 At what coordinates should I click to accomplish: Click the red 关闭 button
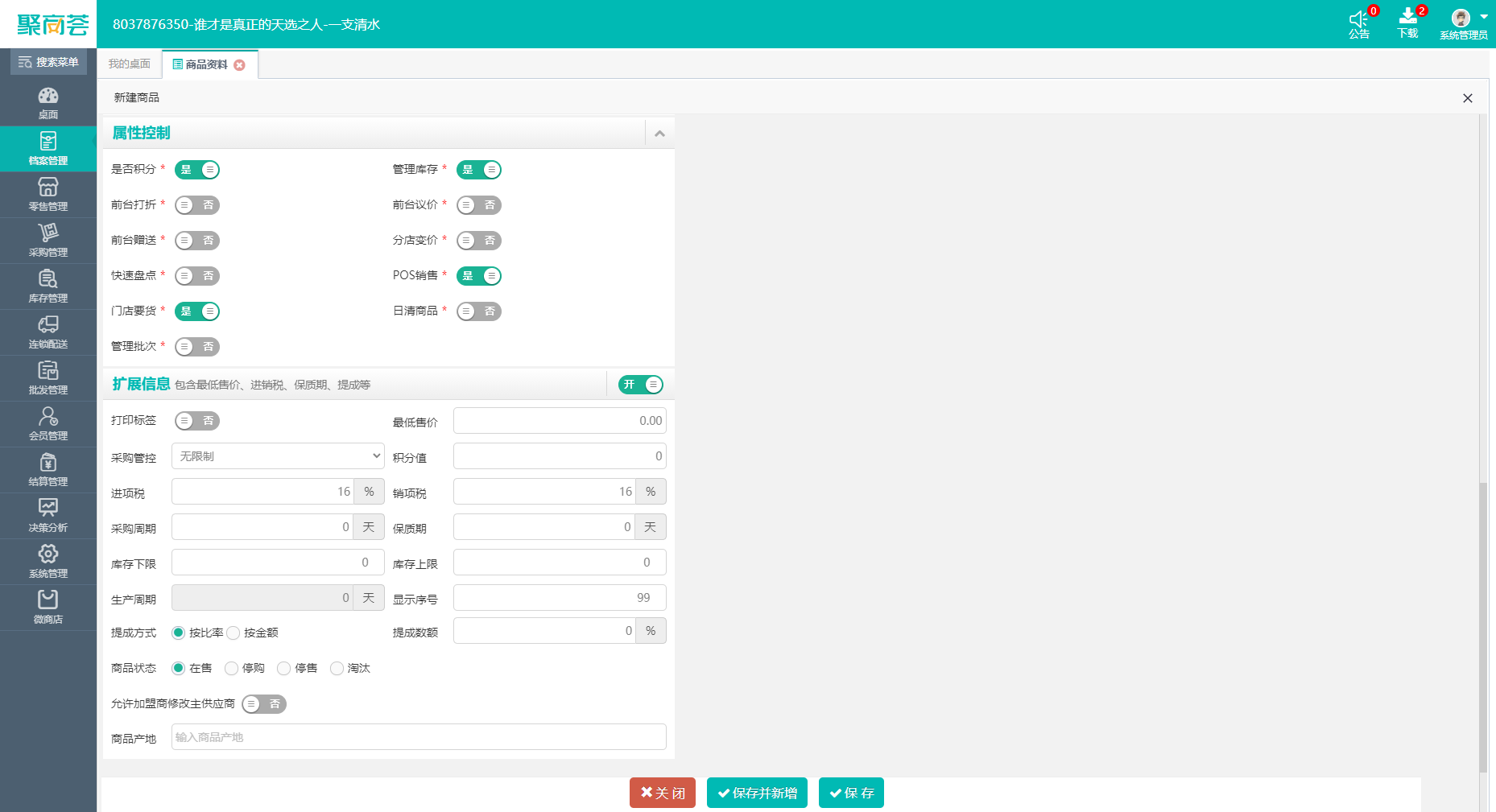pyautogui.click(x=663, y=793)
